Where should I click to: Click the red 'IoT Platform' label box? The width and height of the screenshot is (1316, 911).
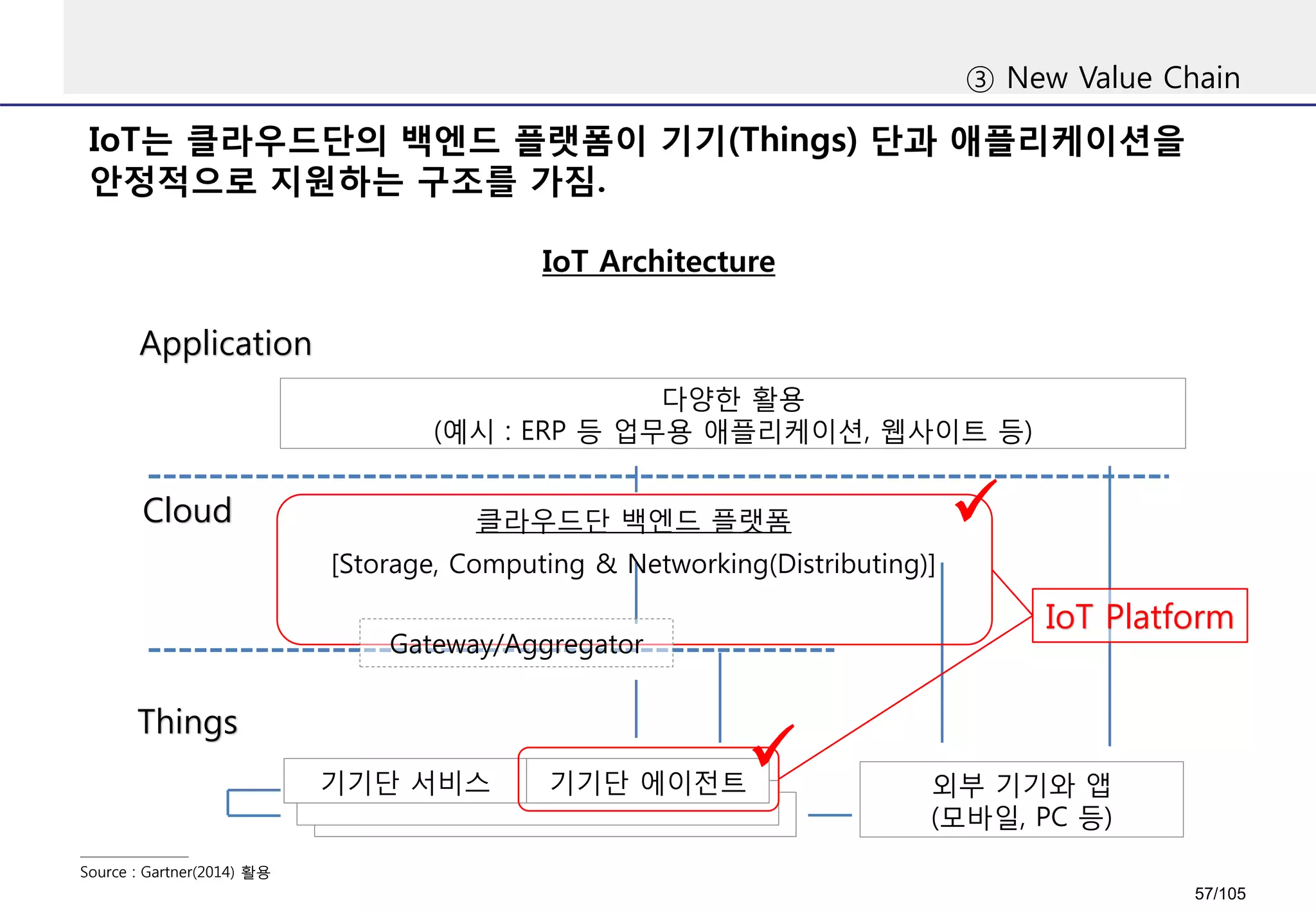(1139, 615)
